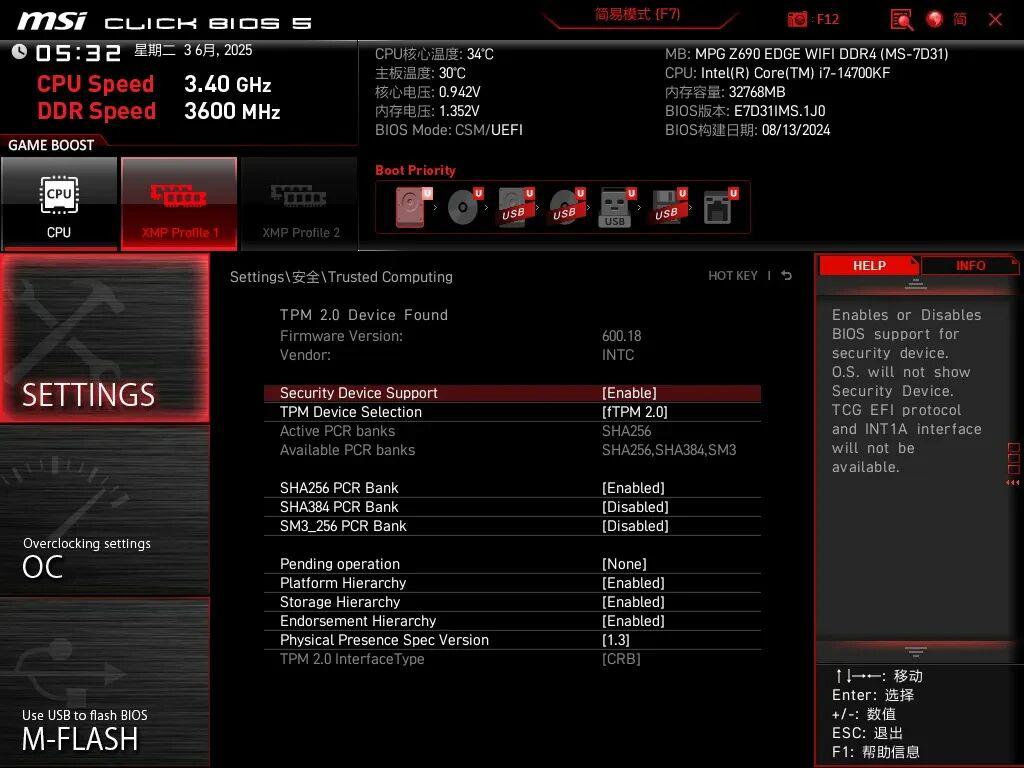
Task: Click the CPU核心温度 34°C reading
Action: click(434, 54)
